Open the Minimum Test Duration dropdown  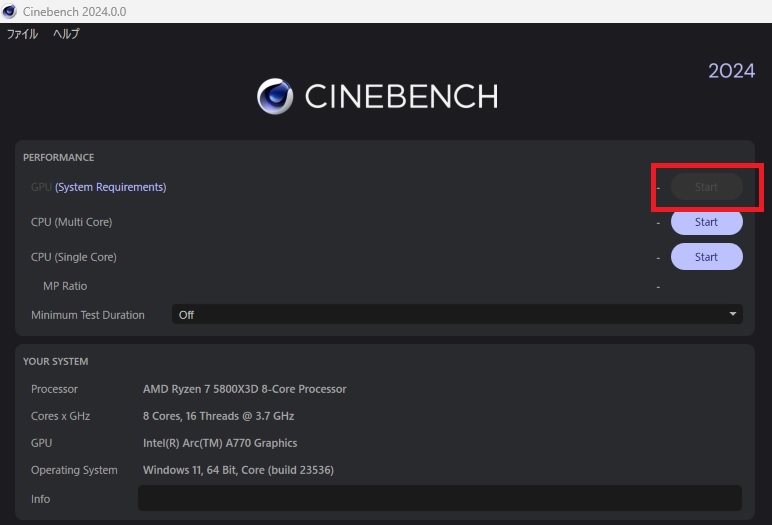point(457,314)
